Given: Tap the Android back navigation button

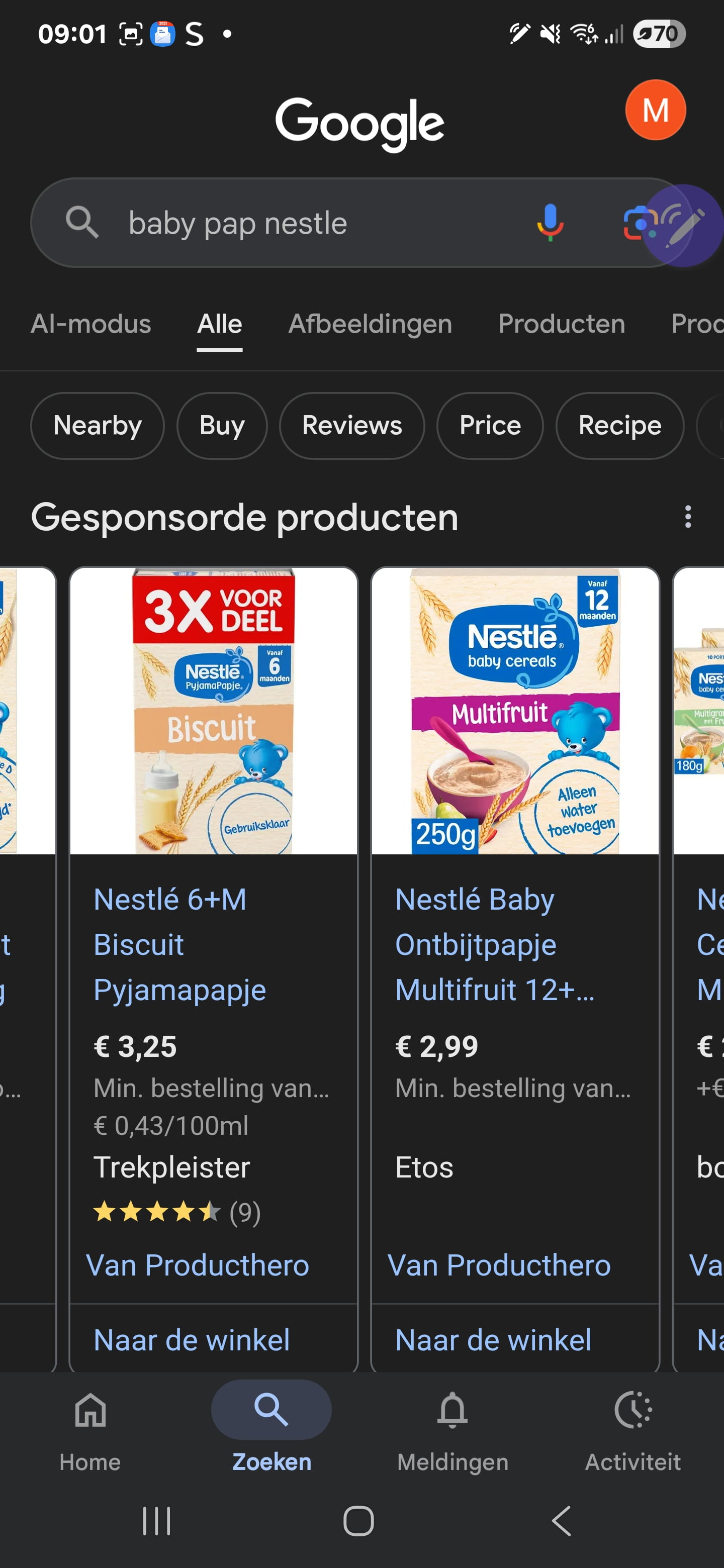Looking at the screenshot, I should tap(562, 1521).
